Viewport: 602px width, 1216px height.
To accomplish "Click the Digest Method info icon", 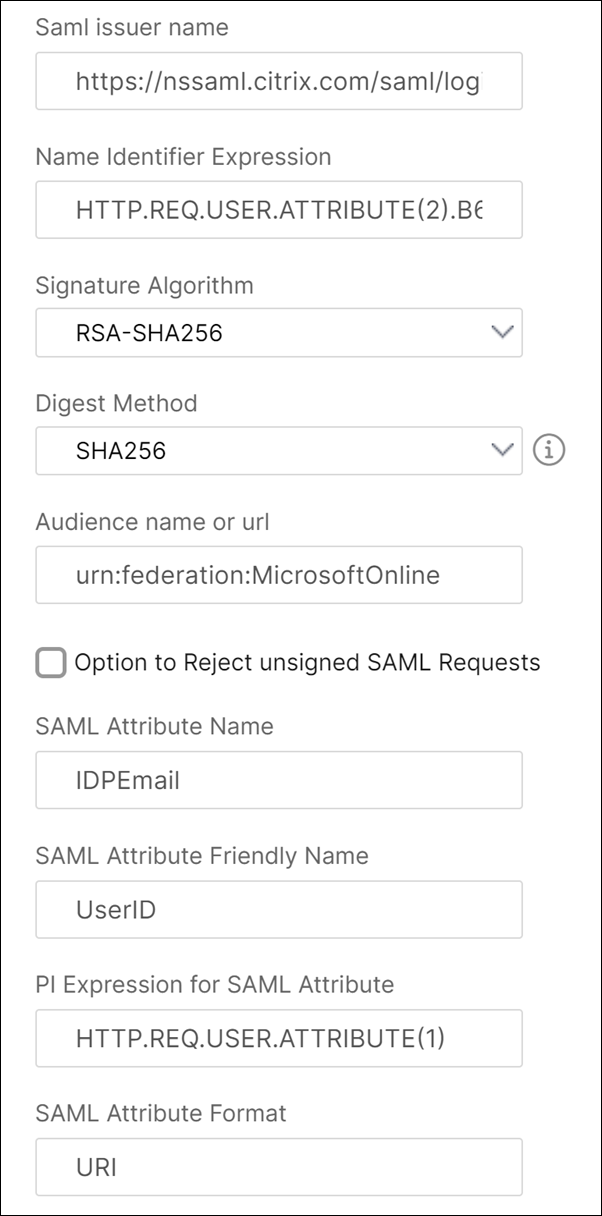I will point(549,451).
